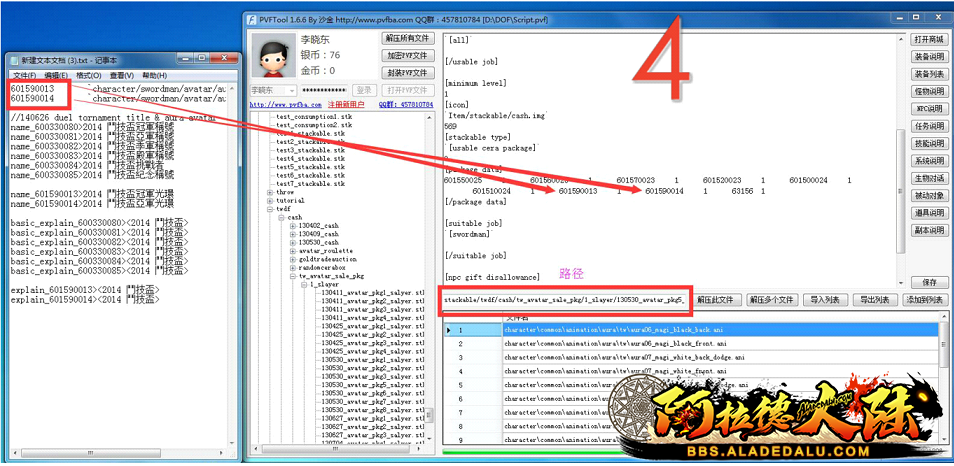Collapse the 1_slayer tree folder
954x466 pixels.
(302, 284)
